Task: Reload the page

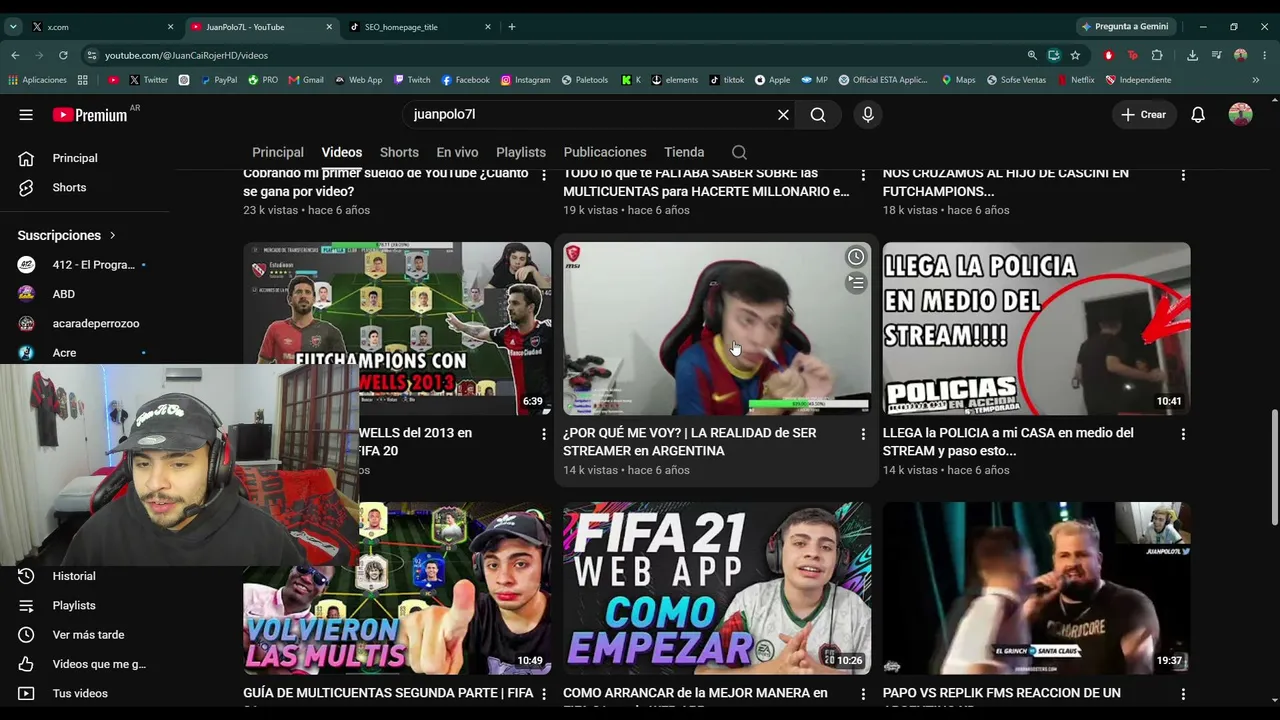Action: (x=63, y=55)
